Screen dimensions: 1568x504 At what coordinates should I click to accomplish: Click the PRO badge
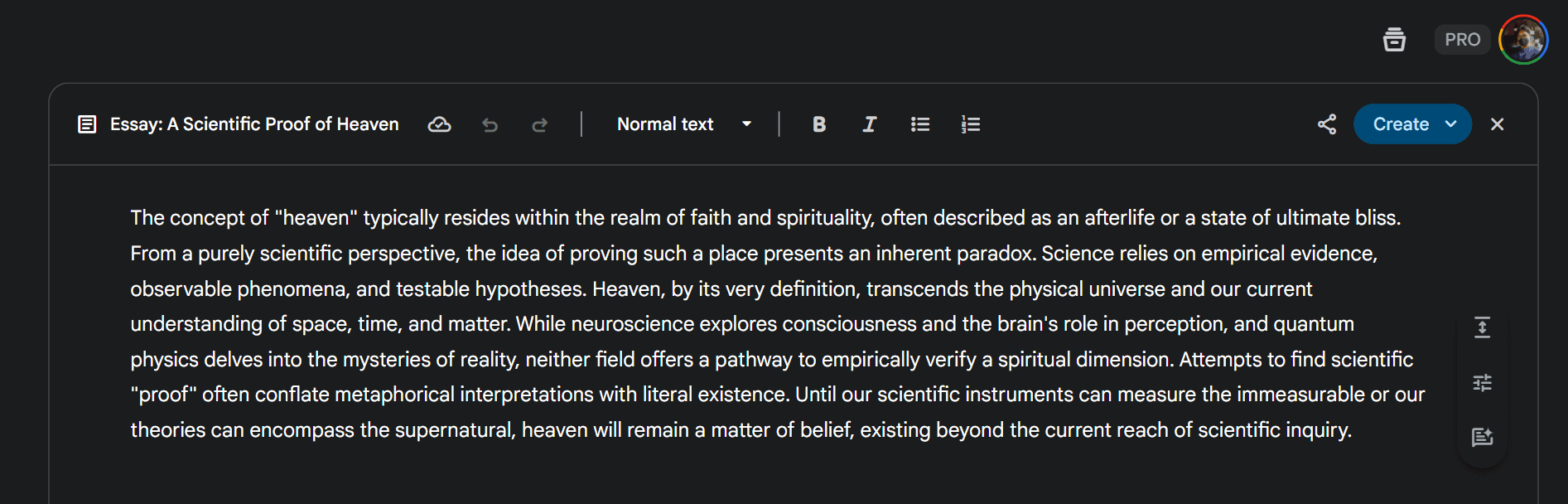[1462, 39]
